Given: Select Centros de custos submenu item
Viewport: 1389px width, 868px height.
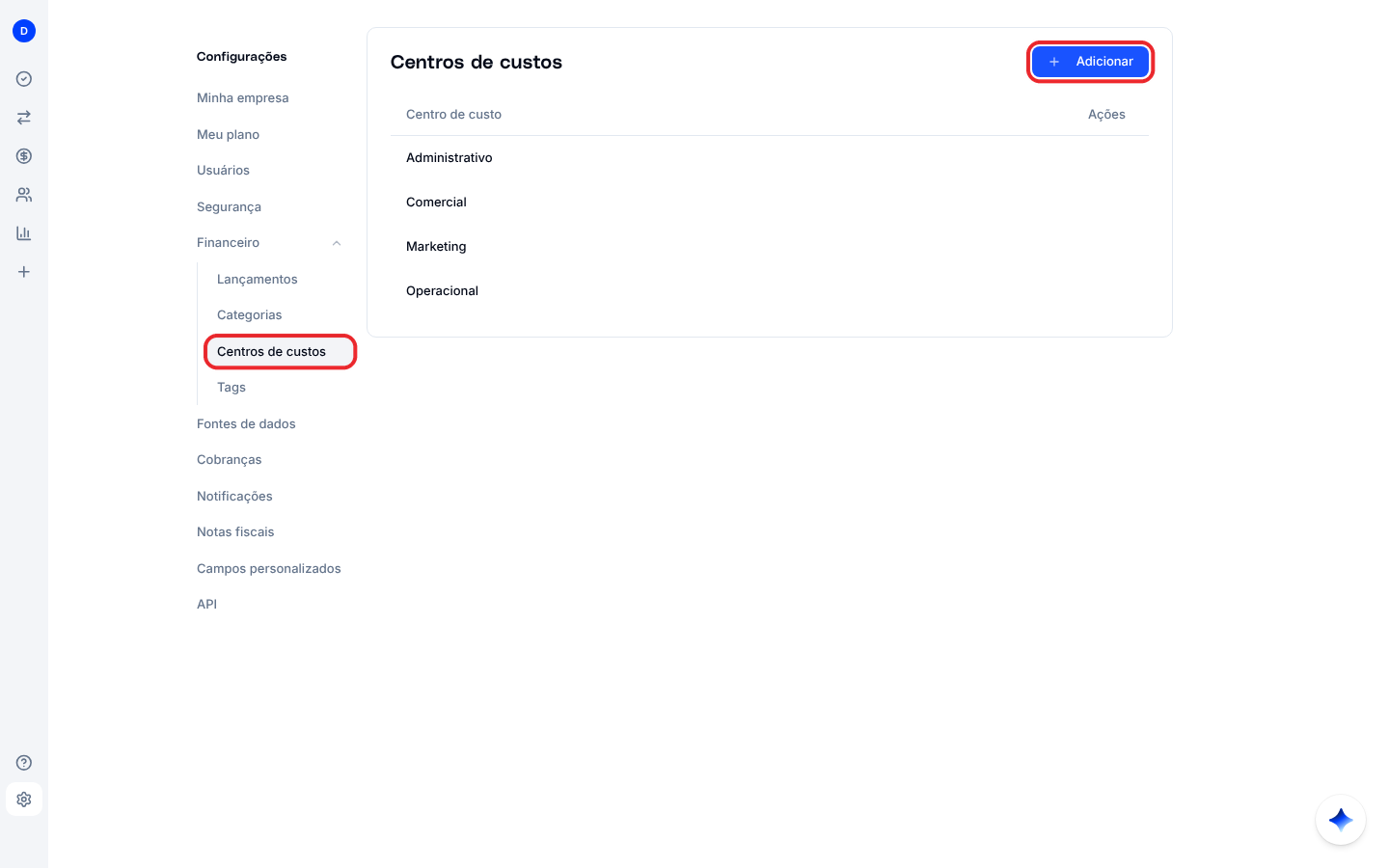Looking at the screenshot, I should click(x=281, y=352).
